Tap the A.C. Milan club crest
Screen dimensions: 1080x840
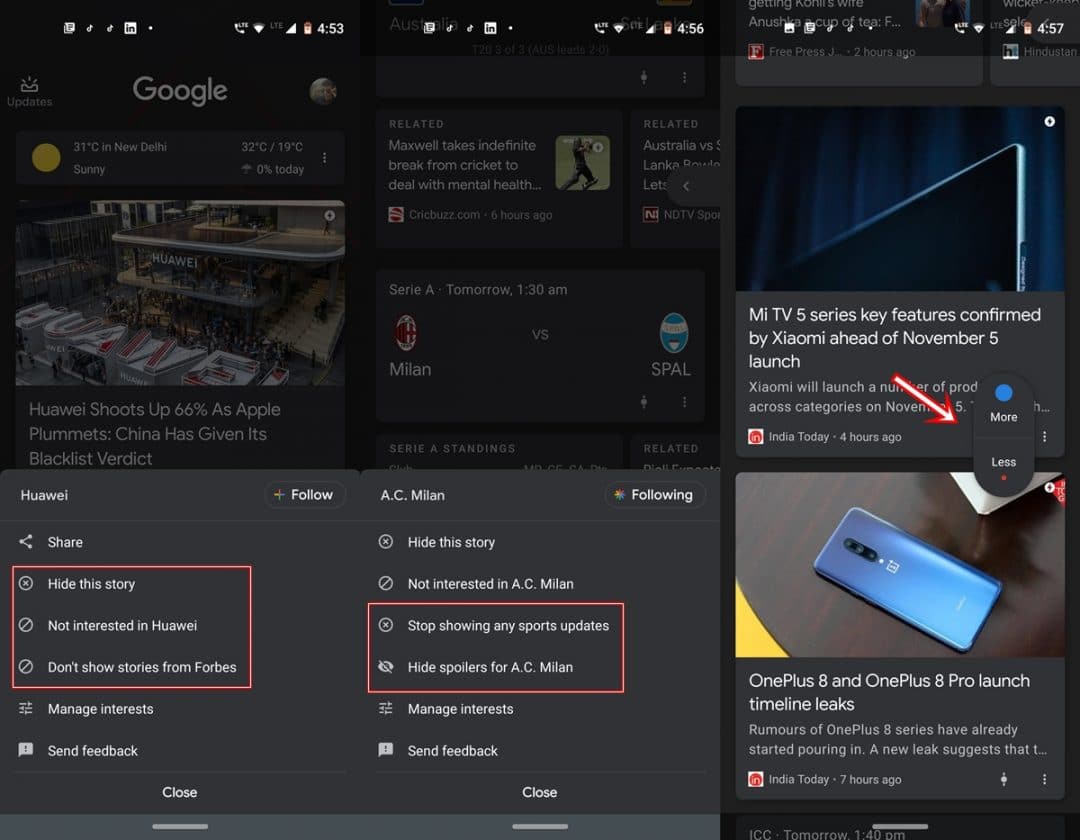[x=406, y=333]
